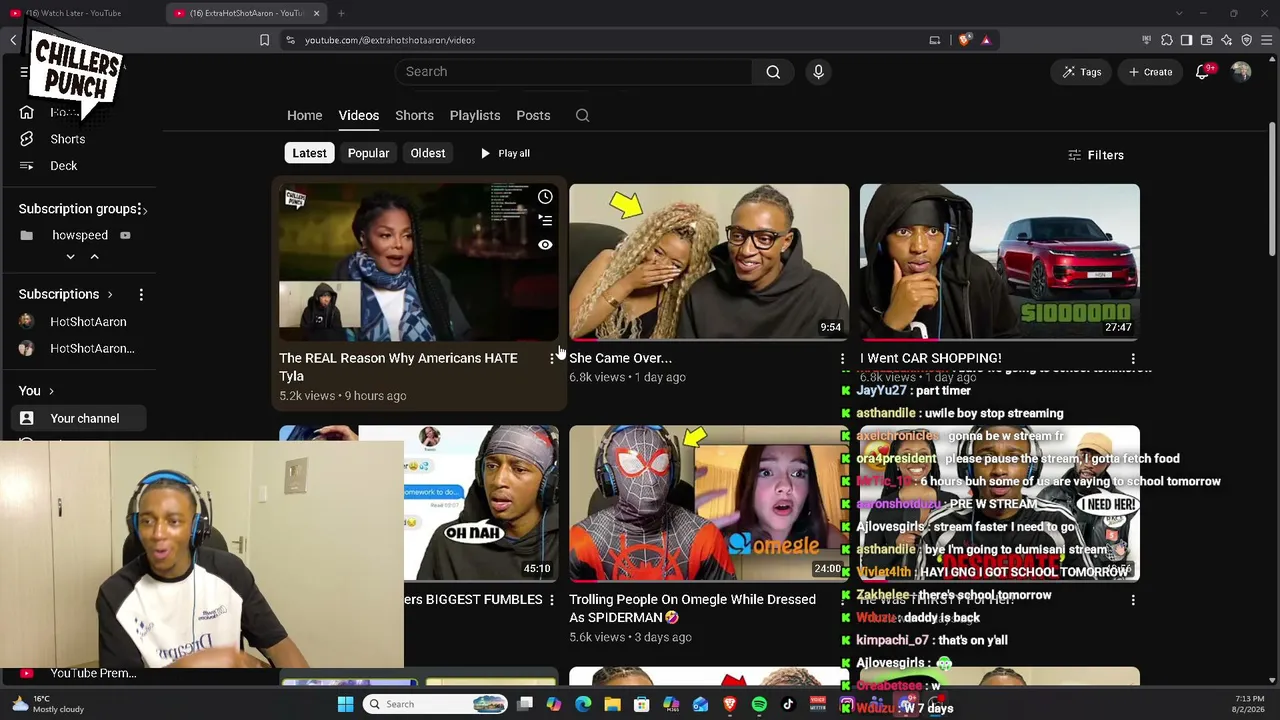Open TikTok from the taskbar
The image size is (1280, 720).
788,704
